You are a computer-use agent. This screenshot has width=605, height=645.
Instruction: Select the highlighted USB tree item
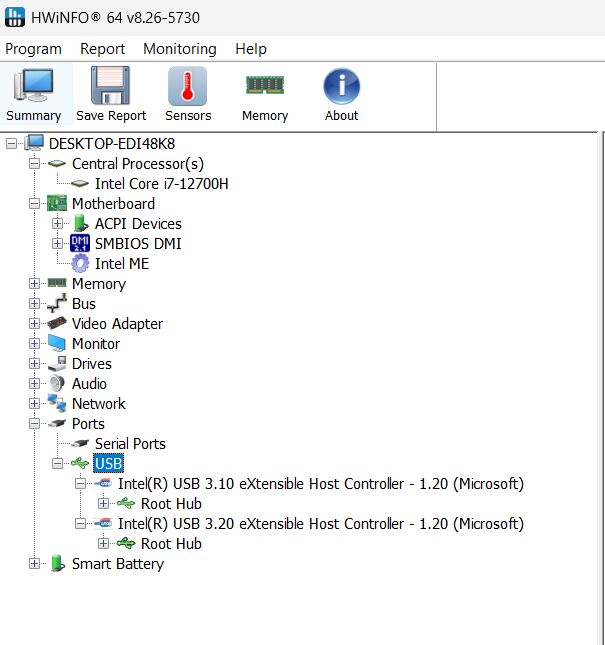[x=109, y=464]
